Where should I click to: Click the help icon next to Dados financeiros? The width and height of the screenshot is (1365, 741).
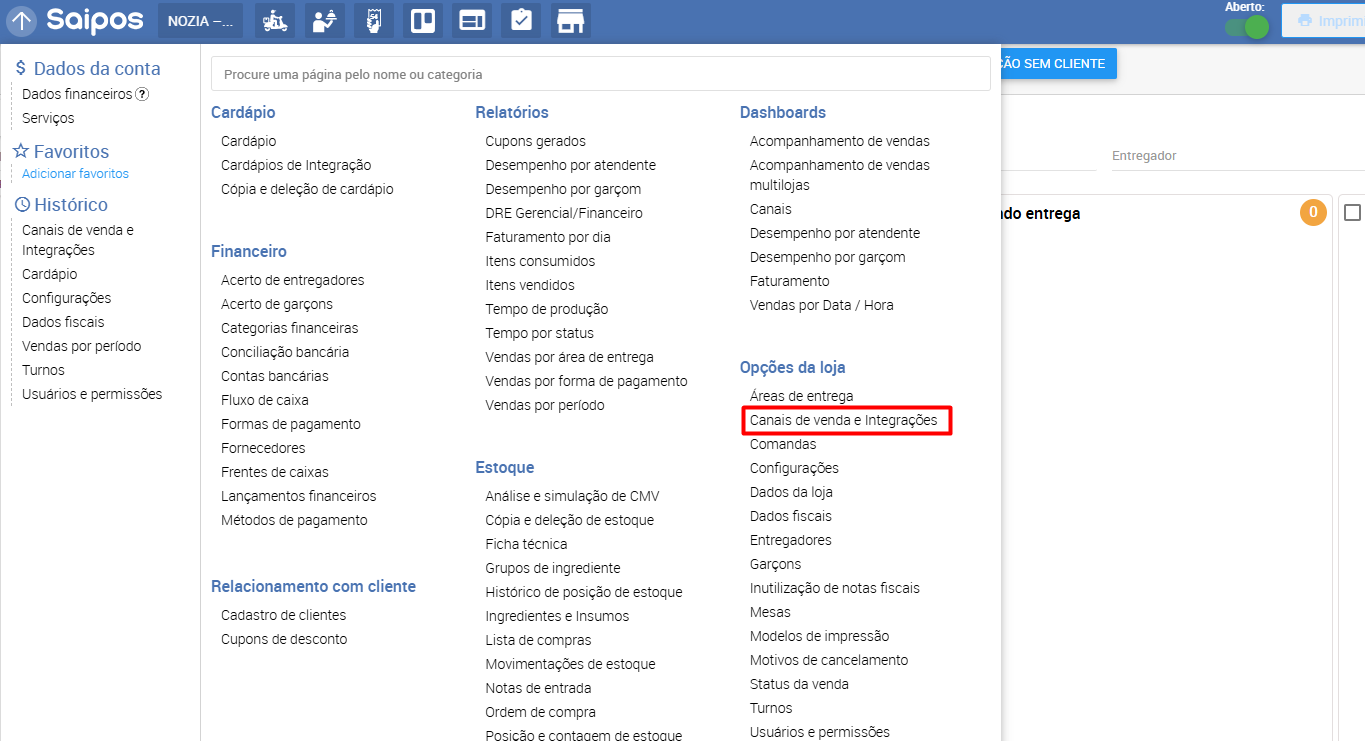point(142,94)
